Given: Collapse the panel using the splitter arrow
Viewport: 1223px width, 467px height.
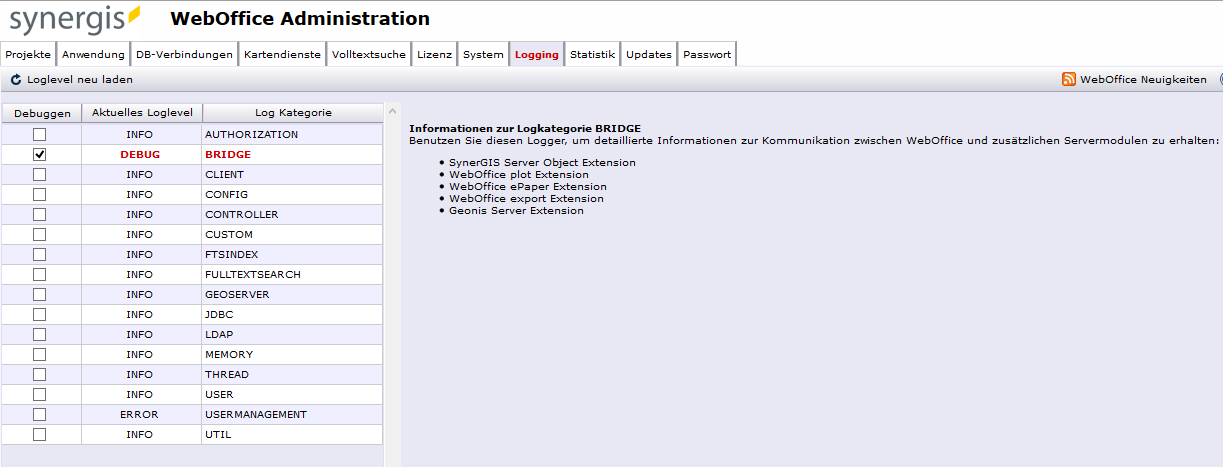Looking at the screenshot, I should (392, 110).
